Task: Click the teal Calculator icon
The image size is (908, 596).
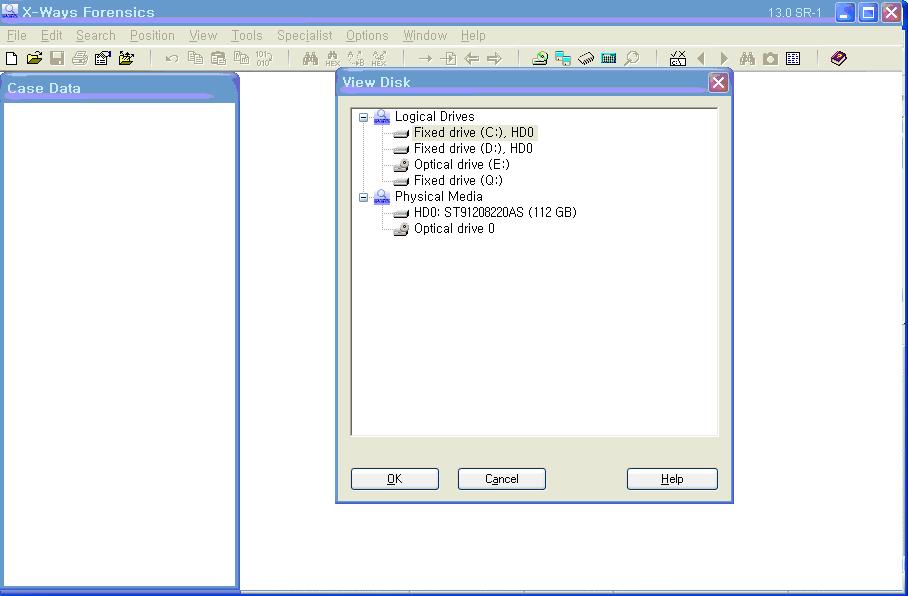Action: tap(609, 58)
